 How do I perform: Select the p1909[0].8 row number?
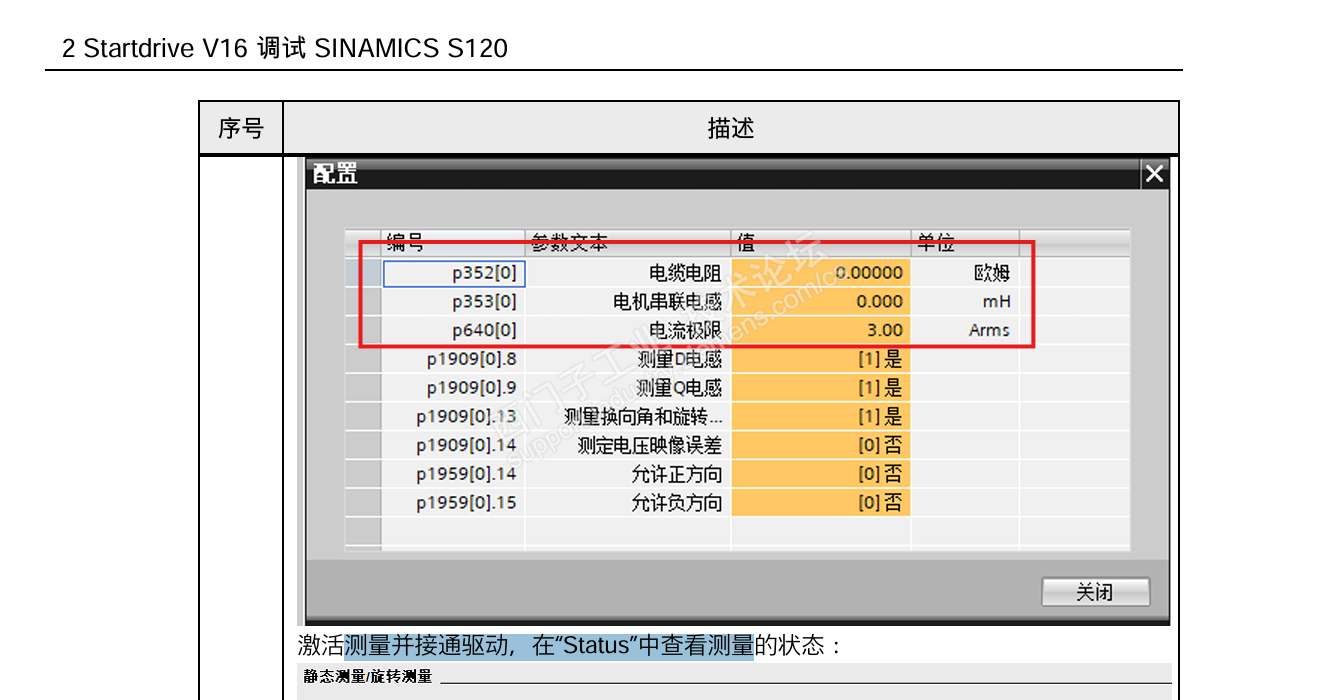coord(454,359)
